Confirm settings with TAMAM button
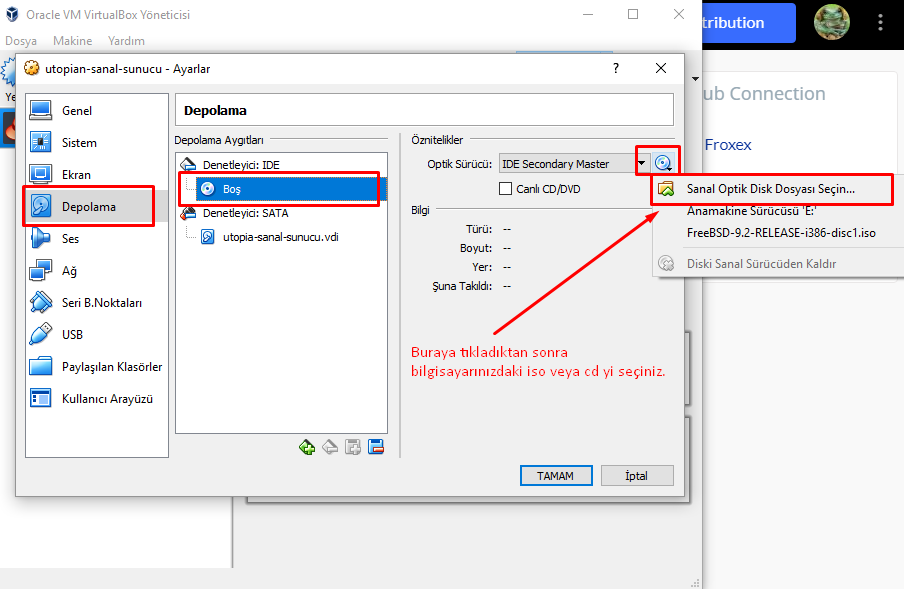This screenshot has width=904, height=589. (x=556, y=475)
